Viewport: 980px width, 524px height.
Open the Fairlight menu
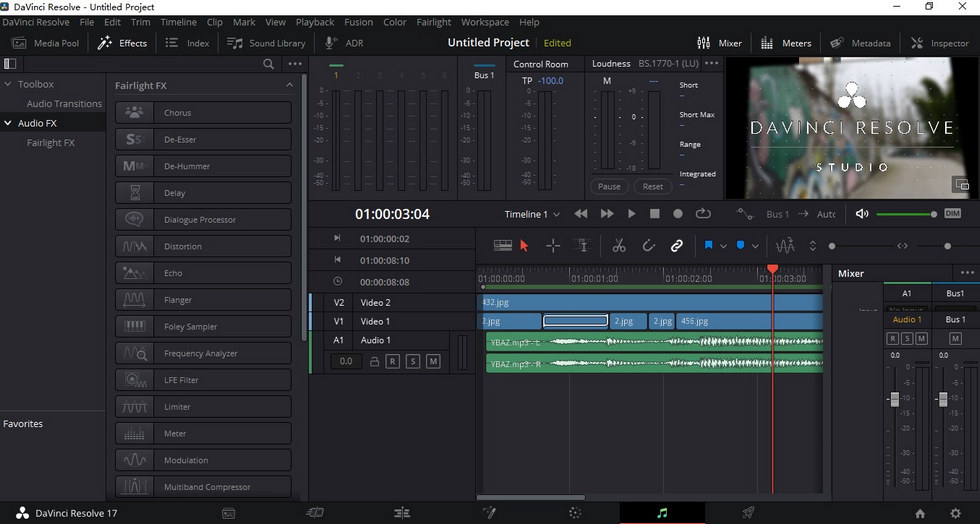coord(434,22)
